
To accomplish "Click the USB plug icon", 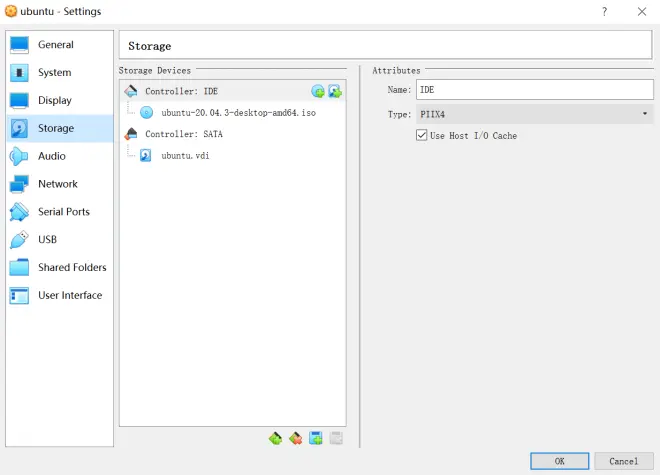I will [19, 239].
